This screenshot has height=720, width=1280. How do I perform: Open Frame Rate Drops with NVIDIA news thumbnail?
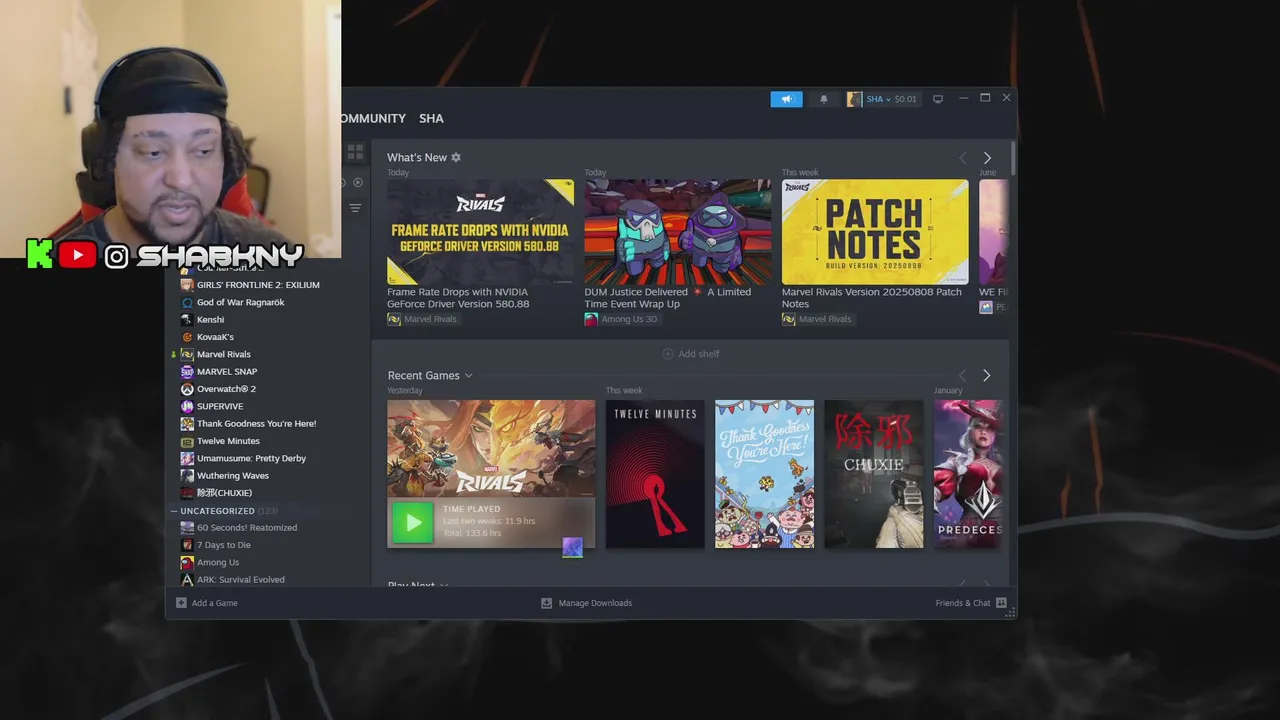(481, 232)
